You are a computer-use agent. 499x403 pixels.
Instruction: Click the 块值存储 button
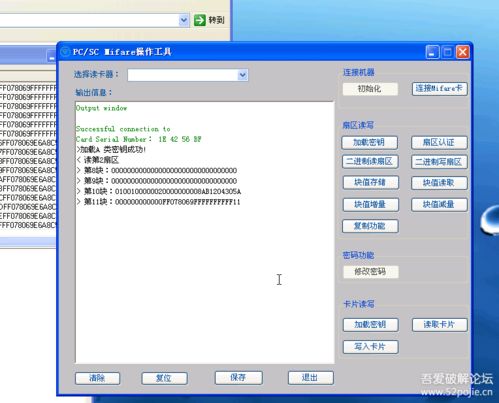370,183
